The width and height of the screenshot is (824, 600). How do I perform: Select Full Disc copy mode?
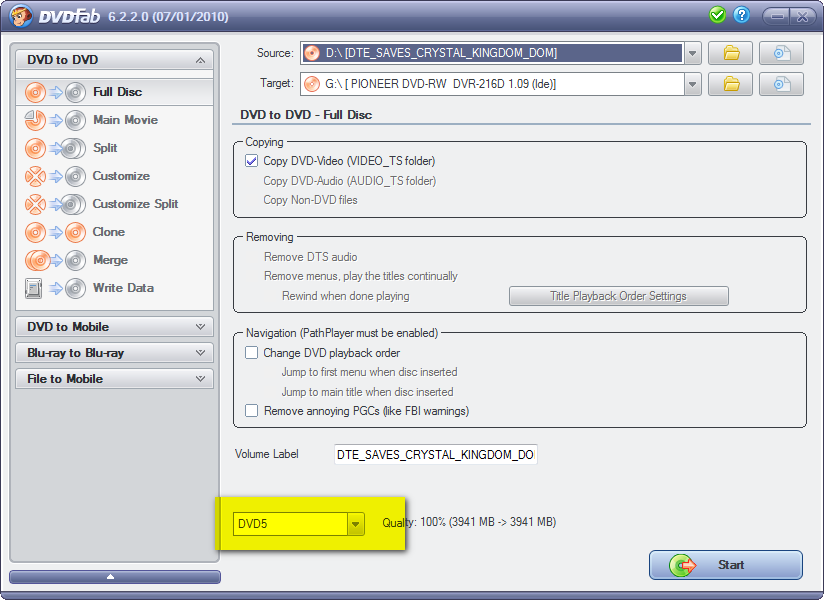click(115, 92)
